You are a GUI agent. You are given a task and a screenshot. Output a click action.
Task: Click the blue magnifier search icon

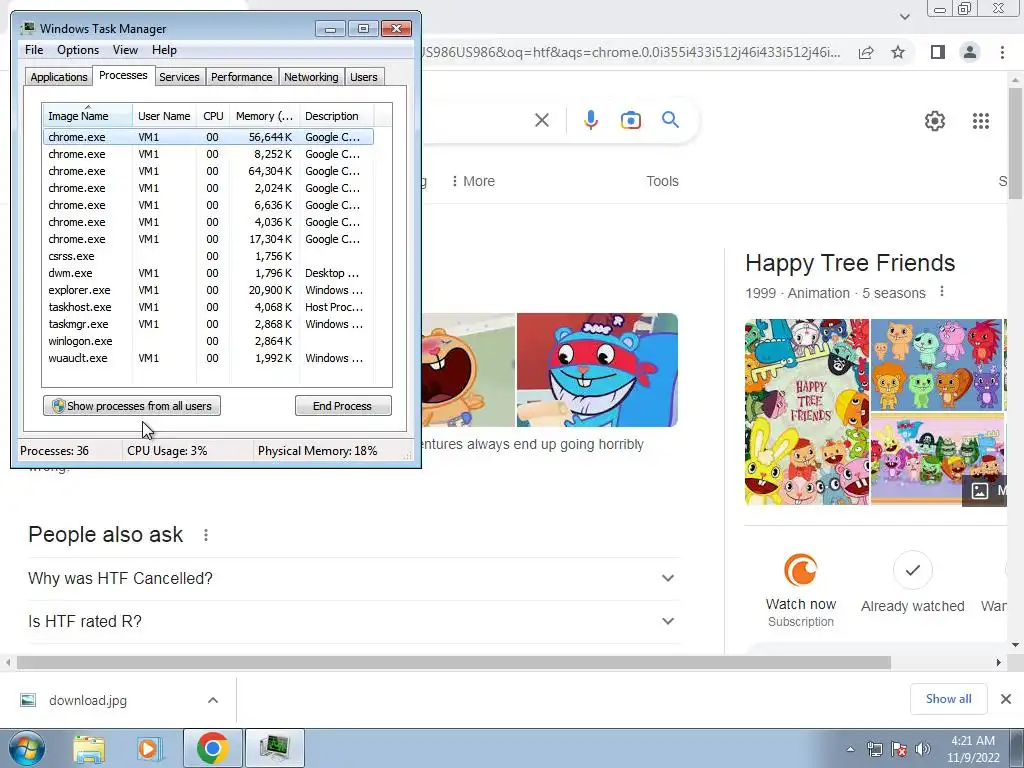click(670, 120)
